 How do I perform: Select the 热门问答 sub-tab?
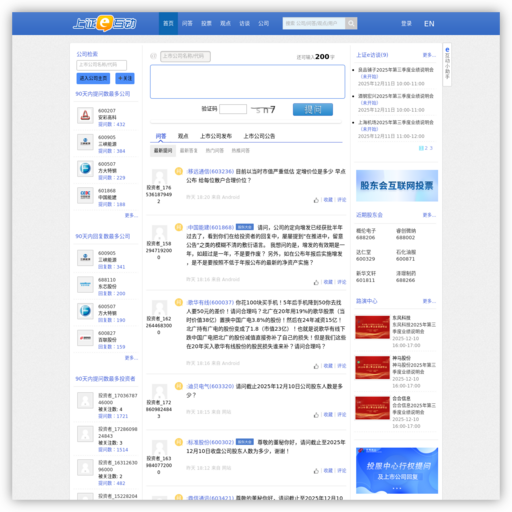point(215,151)
